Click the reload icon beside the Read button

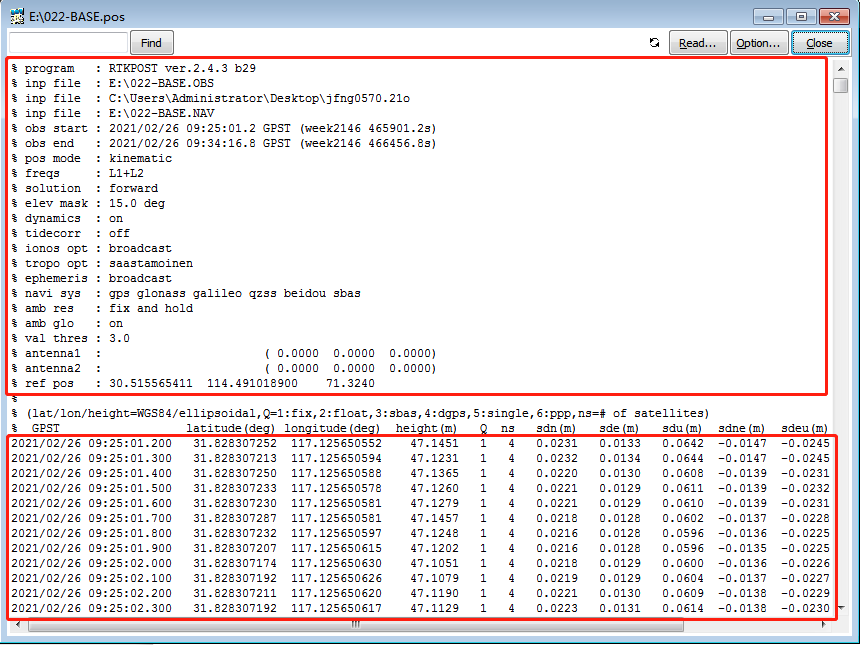[x=654, y=43]
